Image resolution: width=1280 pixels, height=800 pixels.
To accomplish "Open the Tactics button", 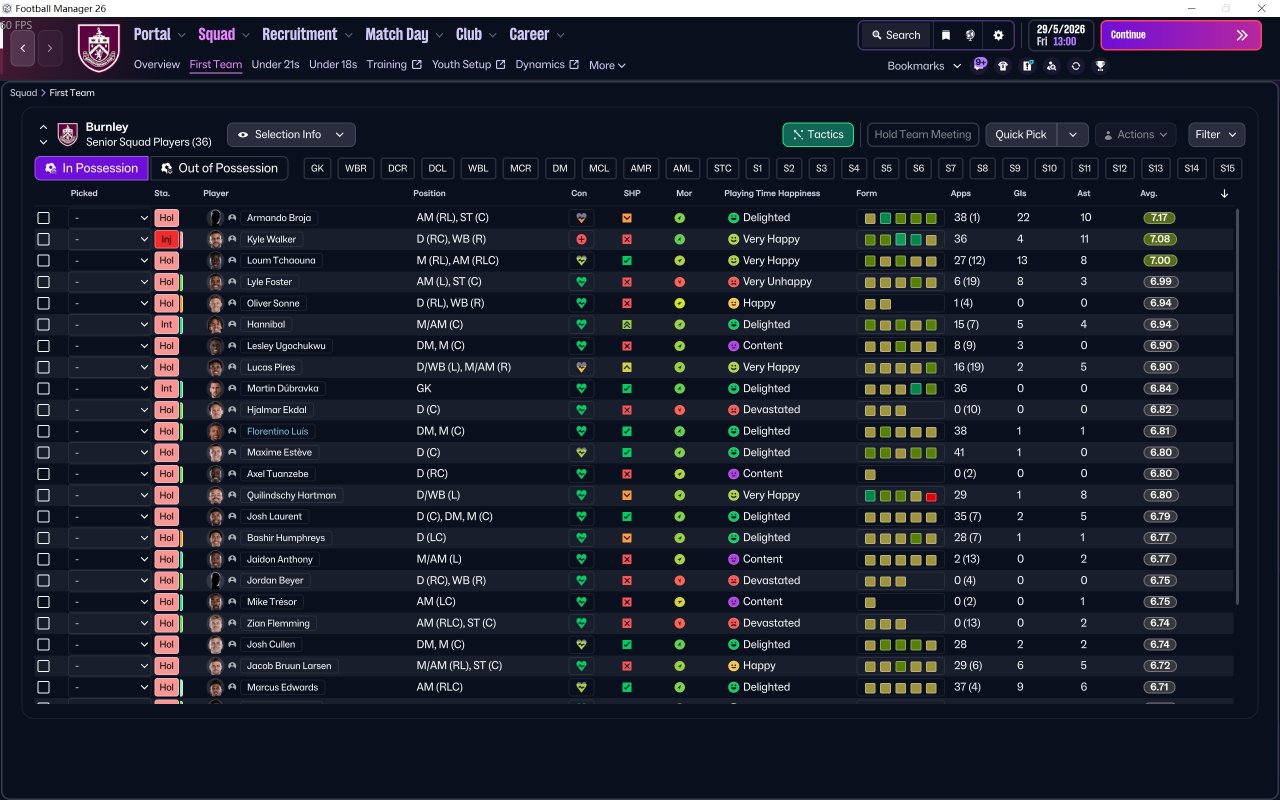I will coord(818,134).
